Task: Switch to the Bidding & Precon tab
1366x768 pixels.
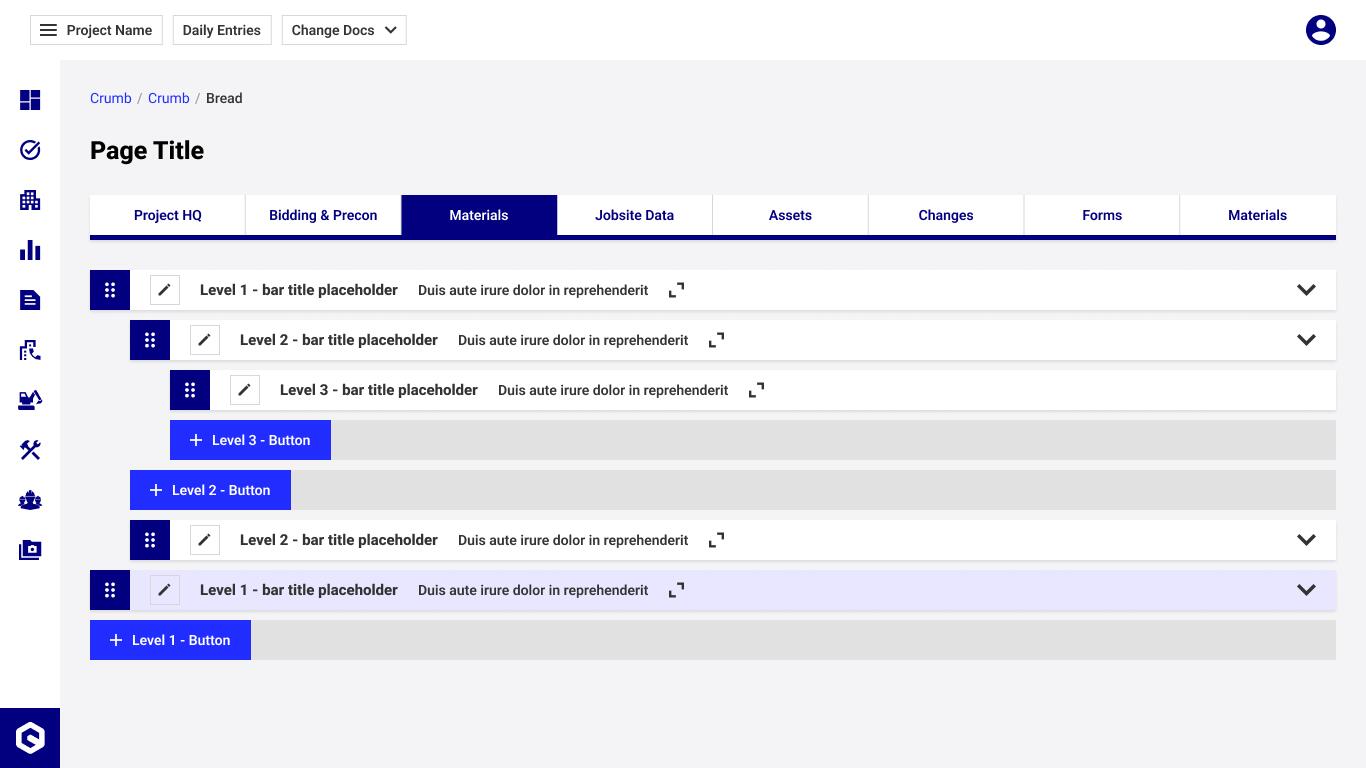Action: tap(323, 215)
